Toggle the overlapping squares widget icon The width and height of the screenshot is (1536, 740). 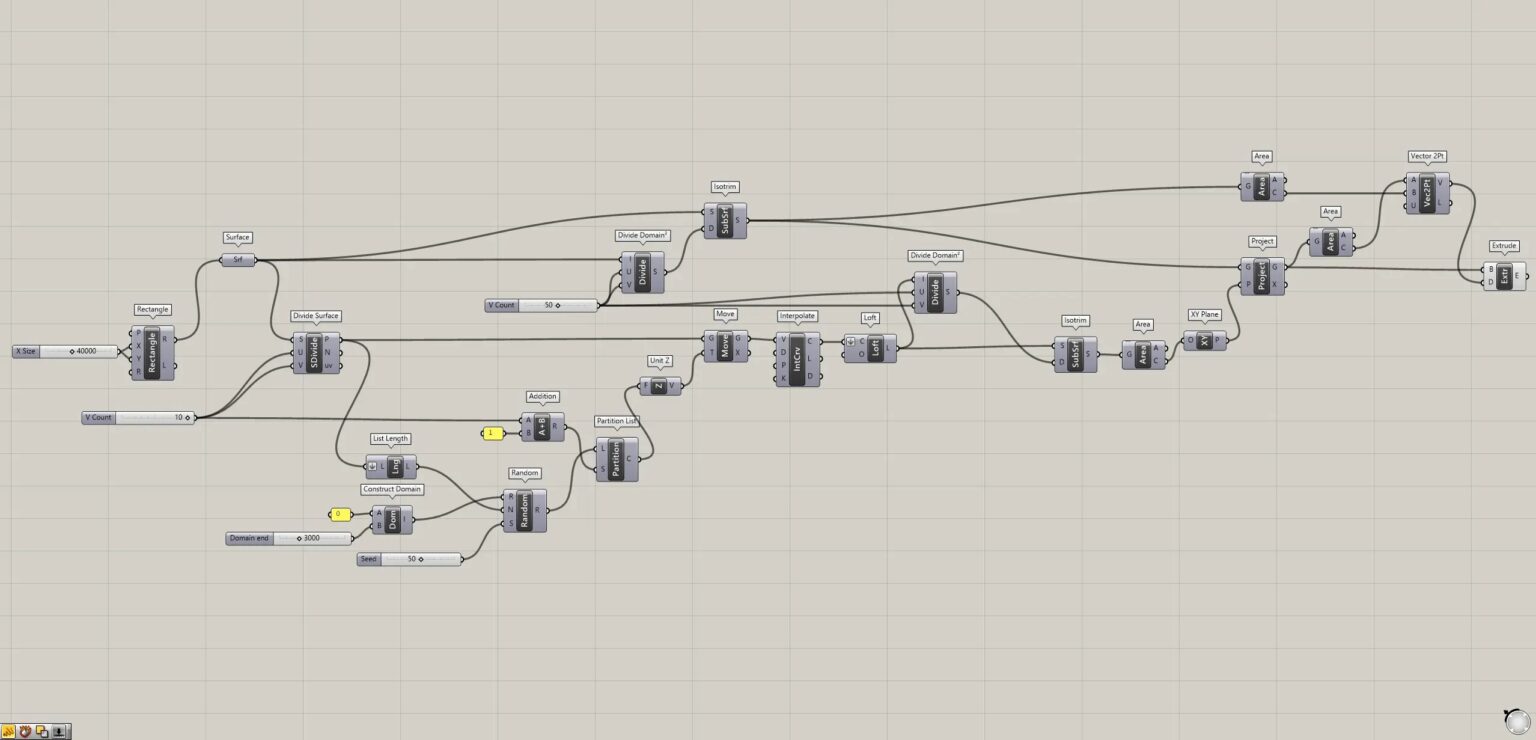coord(43,731)
